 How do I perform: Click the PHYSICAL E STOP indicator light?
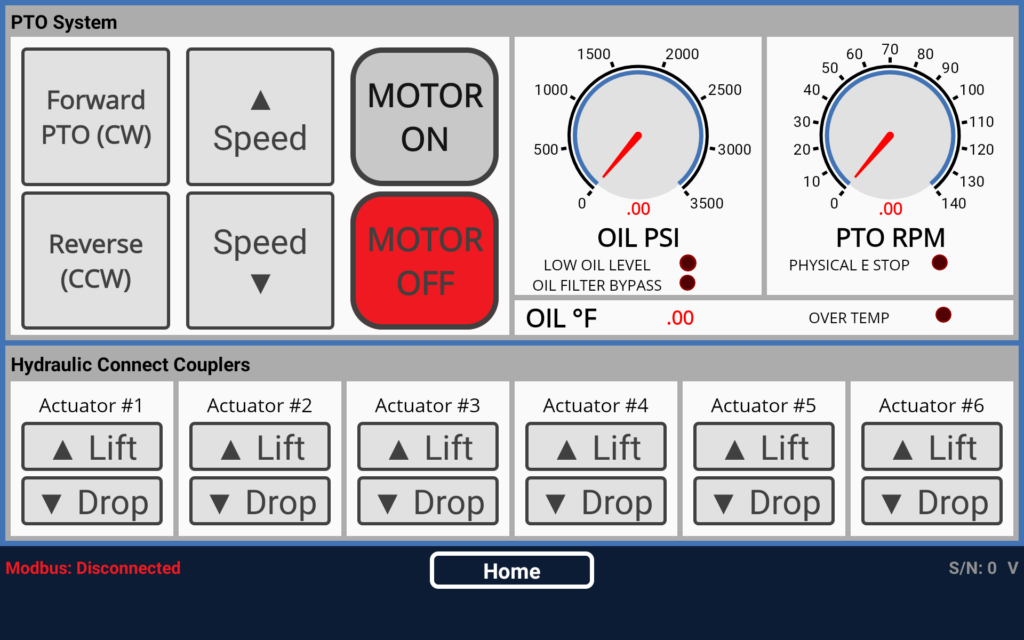click(939, 262)
